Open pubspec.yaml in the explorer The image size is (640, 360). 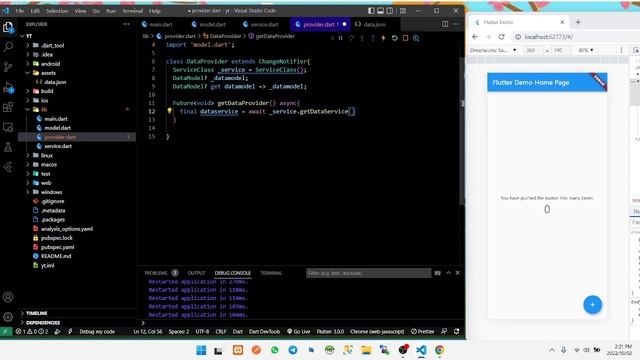click(x=57, y=247)
